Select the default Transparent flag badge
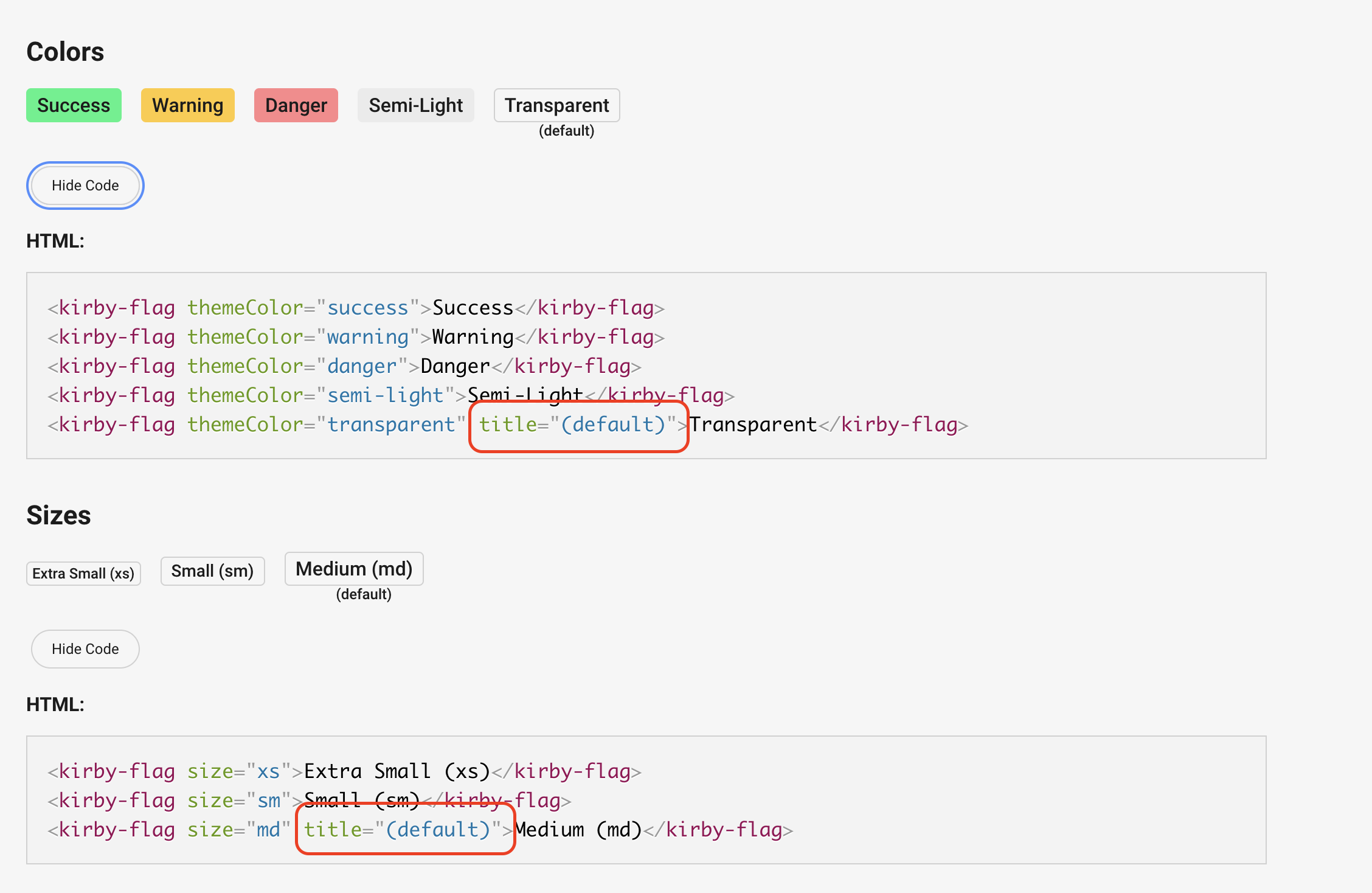1372x893 pixels. click(x=556, y=105)
